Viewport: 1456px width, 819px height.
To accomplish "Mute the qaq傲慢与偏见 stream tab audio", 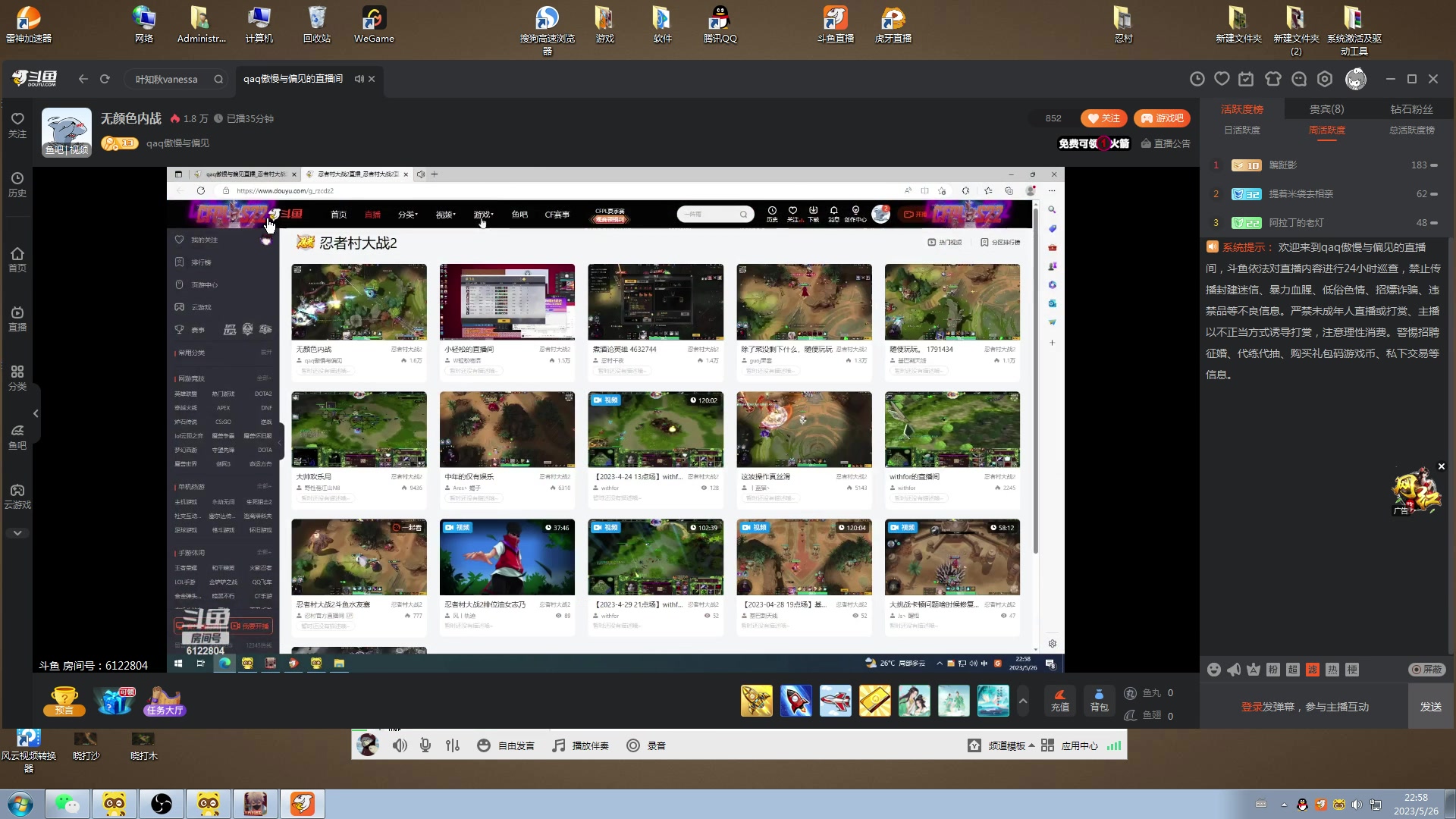I will [359, 79].
